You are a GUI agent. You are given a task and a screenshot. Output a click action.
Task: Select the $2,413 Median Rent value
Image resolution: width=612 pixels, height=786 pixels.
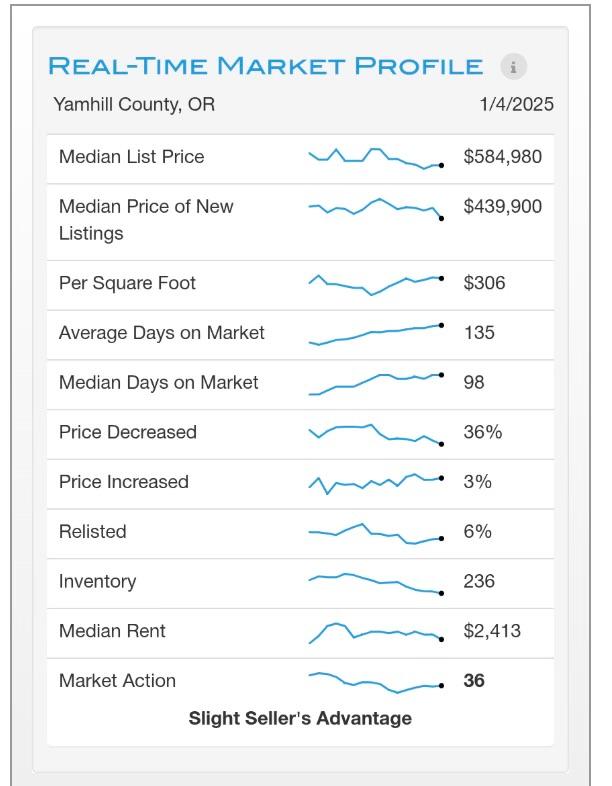click(x=492, y=631)
